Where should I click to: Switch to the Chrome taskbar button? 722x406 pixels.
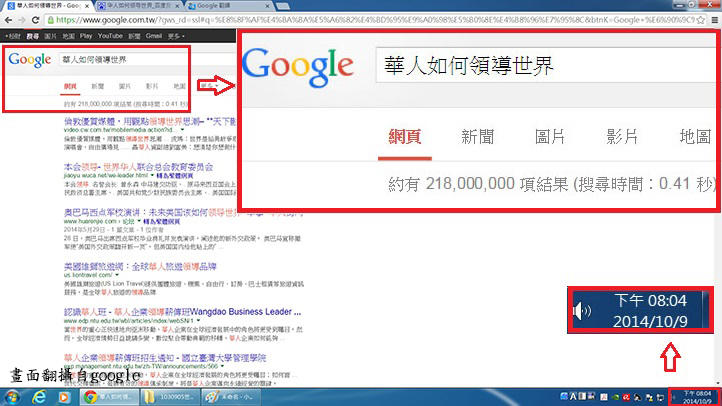pos(109,397)
